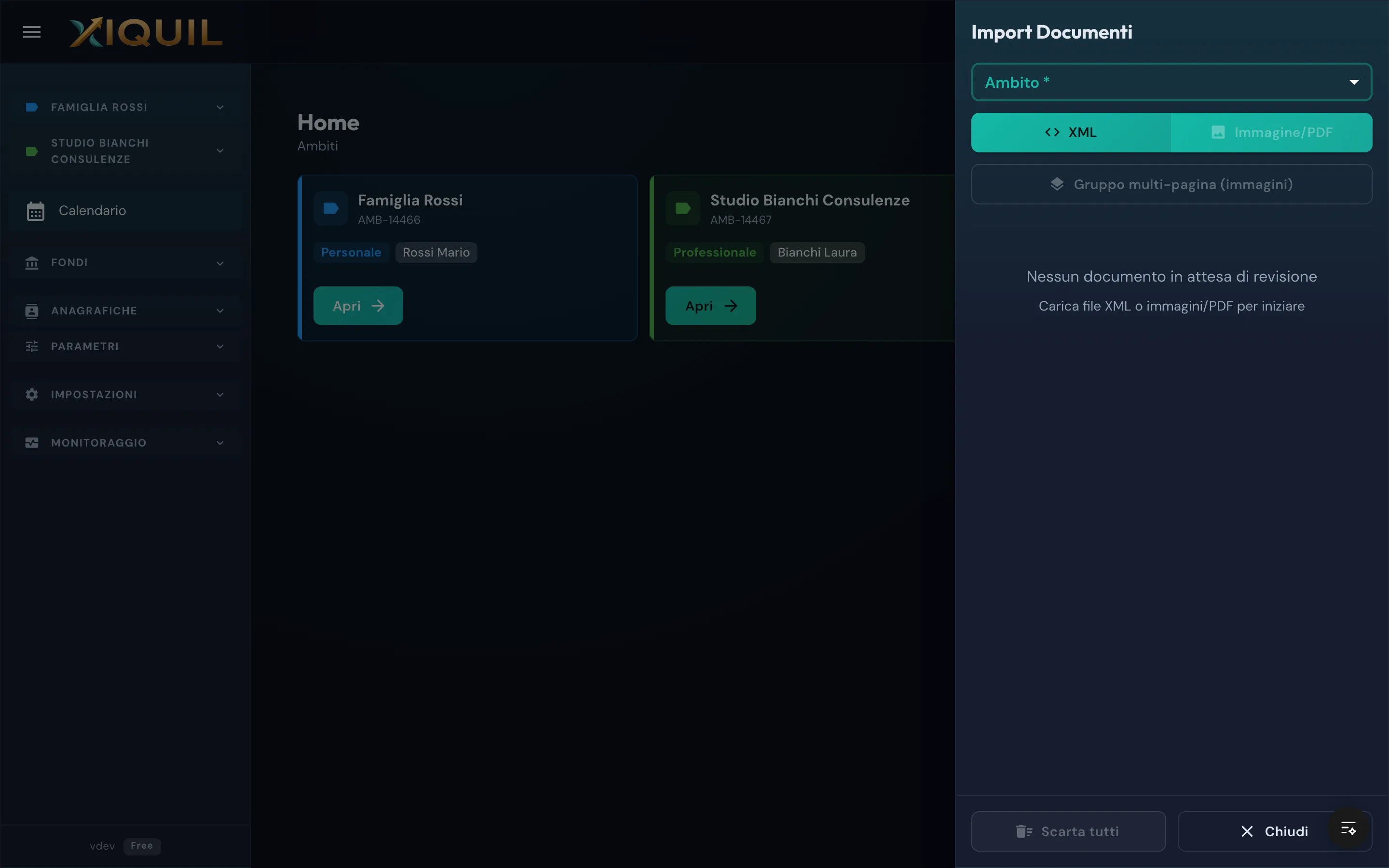1389x868 pixels.
Task: Click the Monitoraggio heartbeat icon
Action: (32, 443)
